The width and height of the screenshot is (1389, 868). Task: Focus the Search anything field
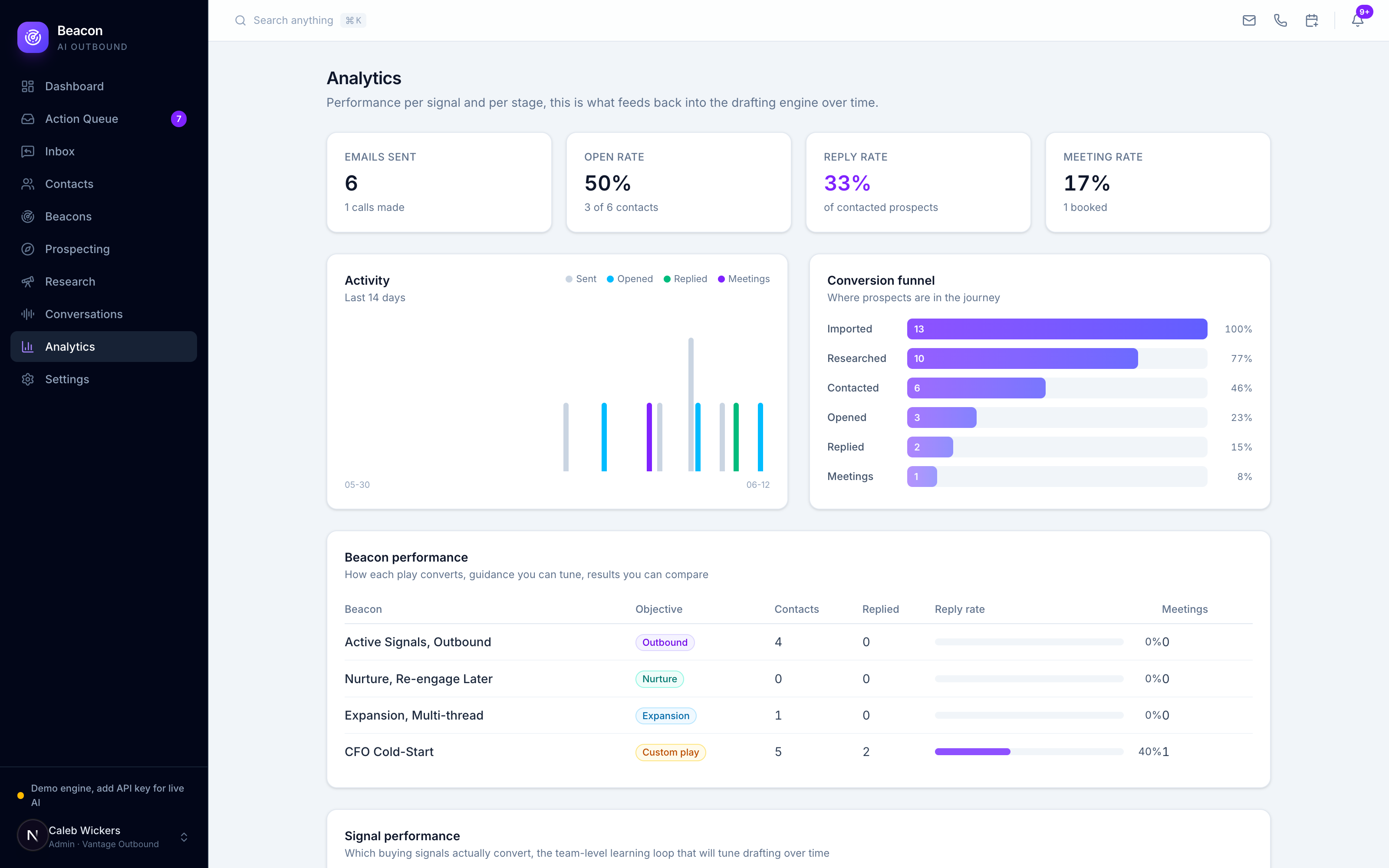click(x=300, y=21)
